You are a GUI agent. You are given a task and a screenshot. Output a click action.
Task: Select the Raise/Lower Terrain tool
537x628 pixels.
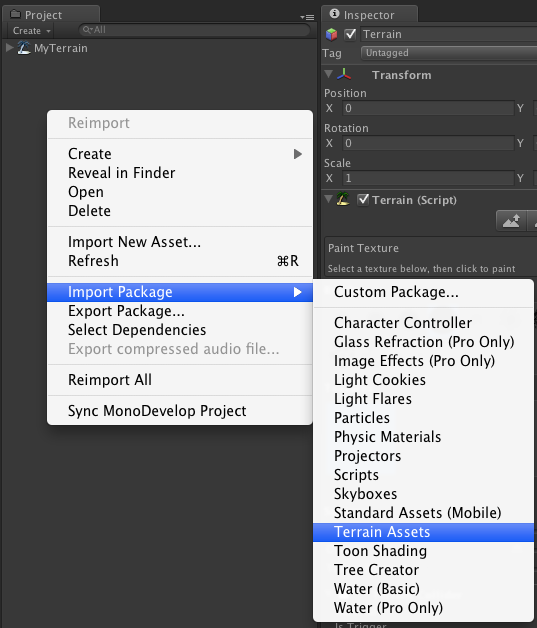(x=511, y=221)
